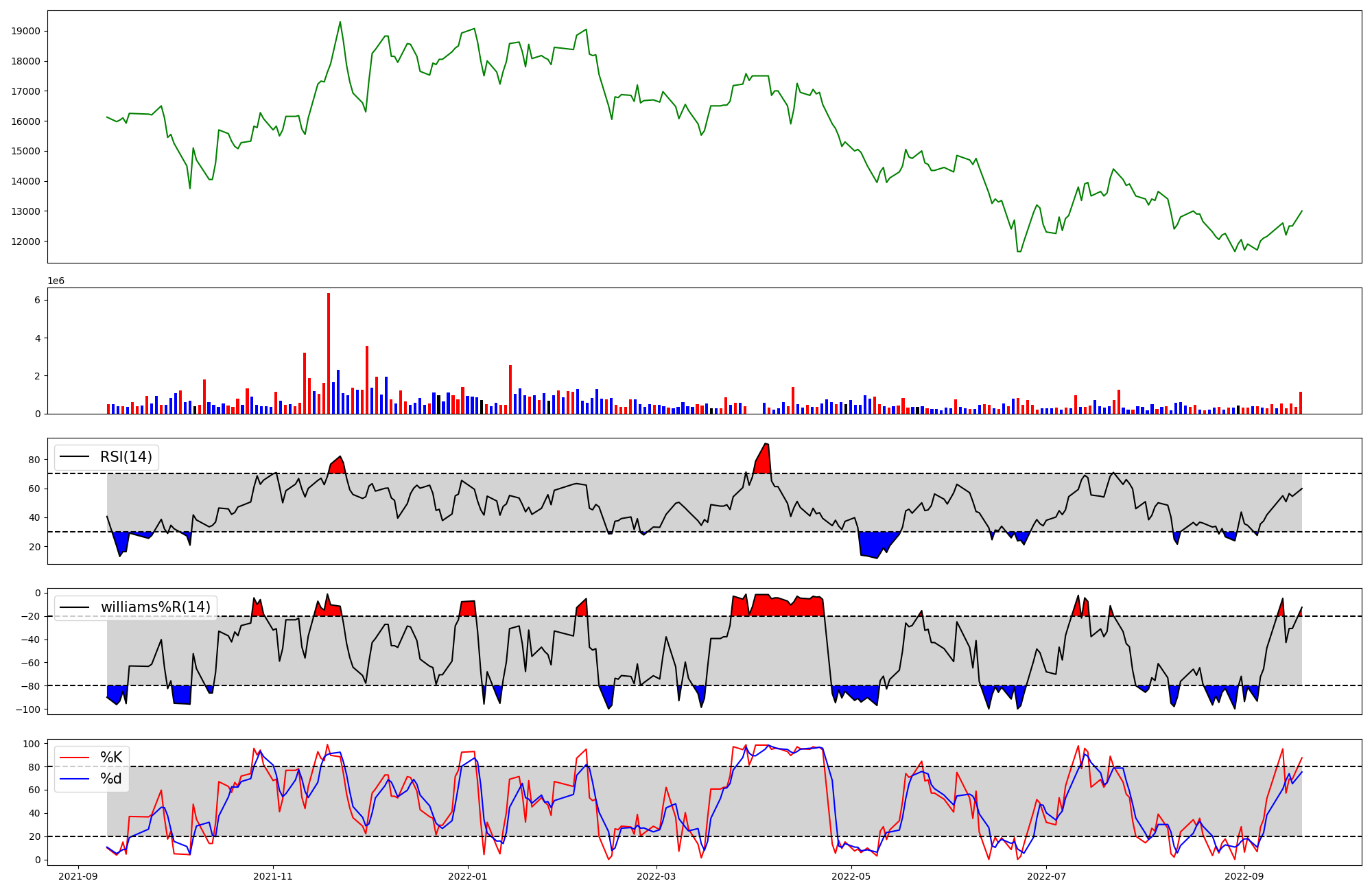Click the 2022-03 x-axis date label
Screen dimensions: 1372x892
657,876
